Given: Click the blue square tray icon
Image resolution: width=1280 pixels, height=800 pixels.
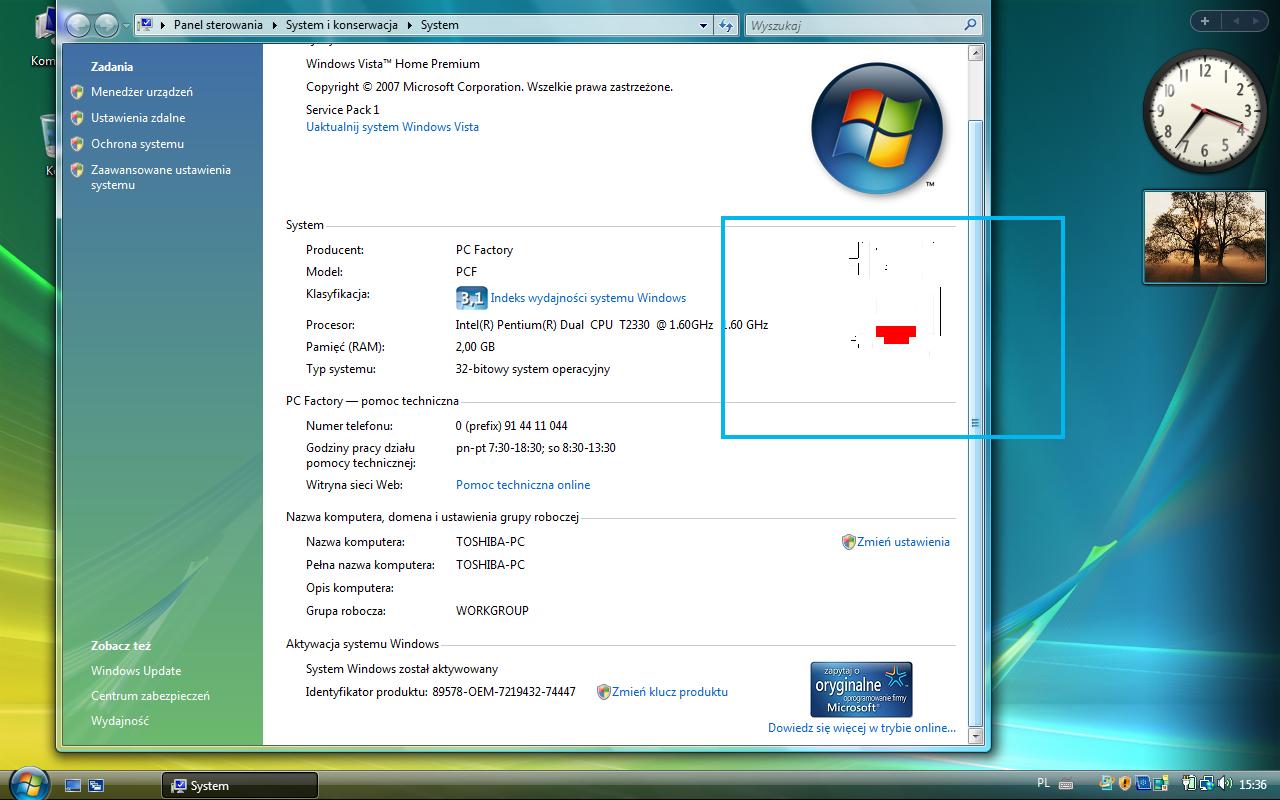Looking at the screenshot, I should 1141,785.
